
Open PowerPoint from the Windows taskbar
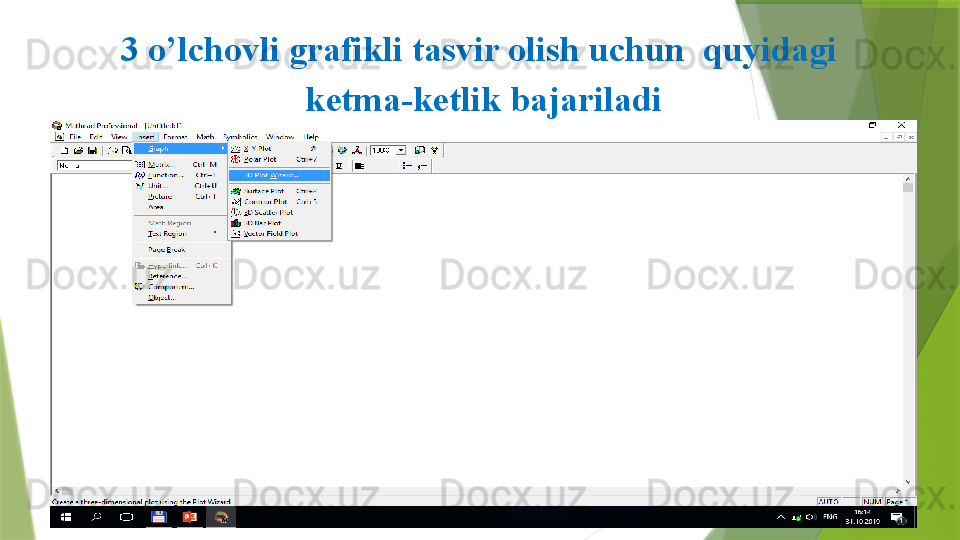point(189,517)
